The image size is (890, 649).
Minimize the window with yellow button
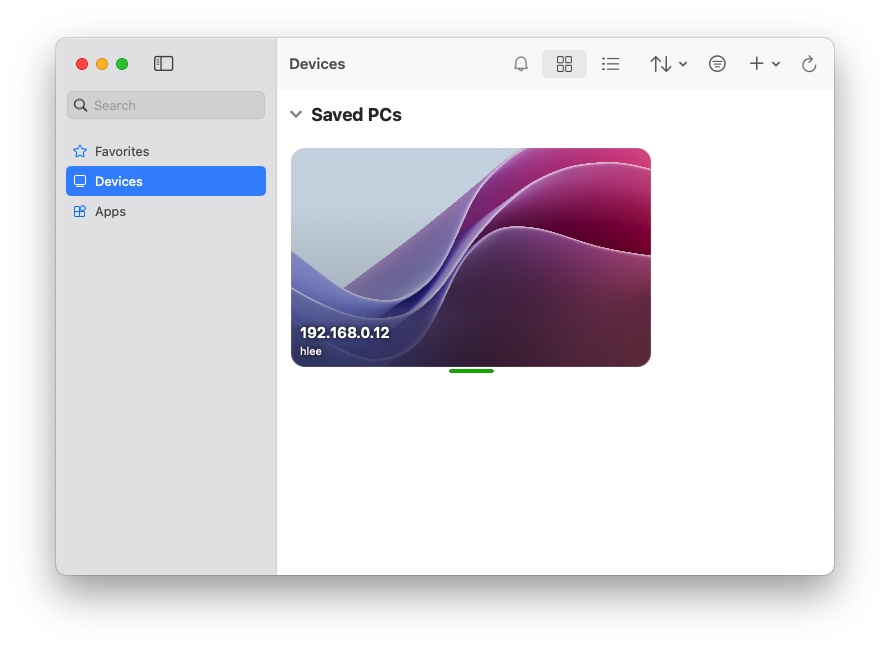[102, 64]
